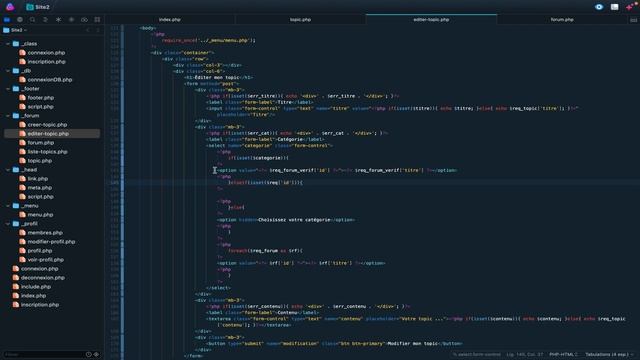This screenshot has width=640, height=360.
Task: Click the split editor icon beside tabs
Action: click(633, 20)
